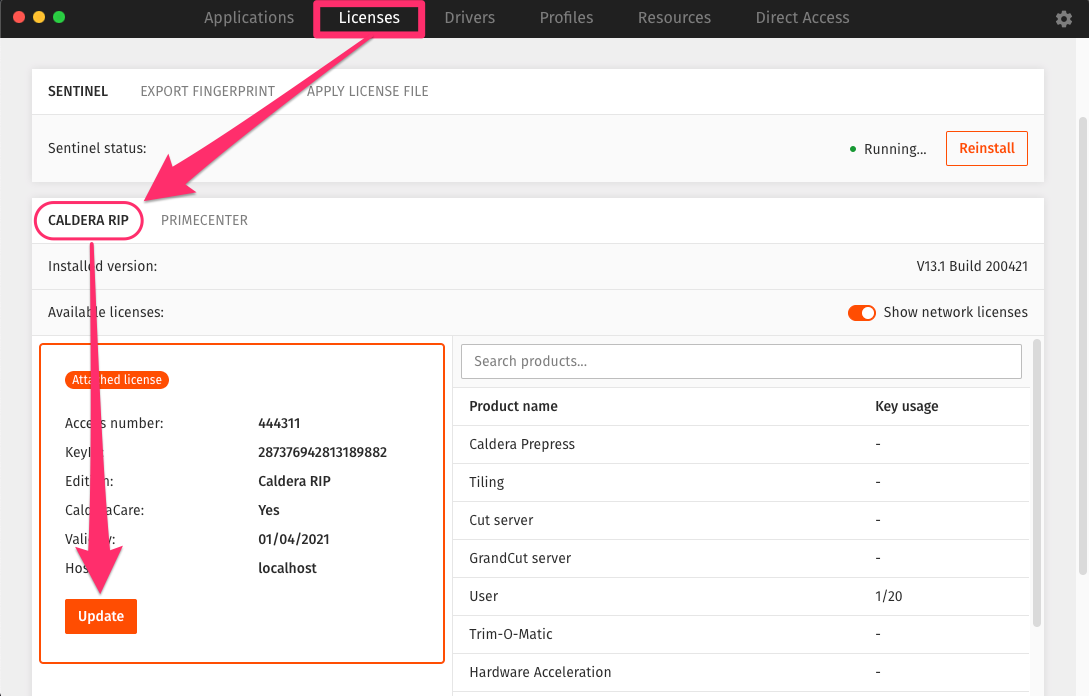Click the CalderaCare value Yes
Viewport: 1089px width, 696px height.
pos(269,511)
